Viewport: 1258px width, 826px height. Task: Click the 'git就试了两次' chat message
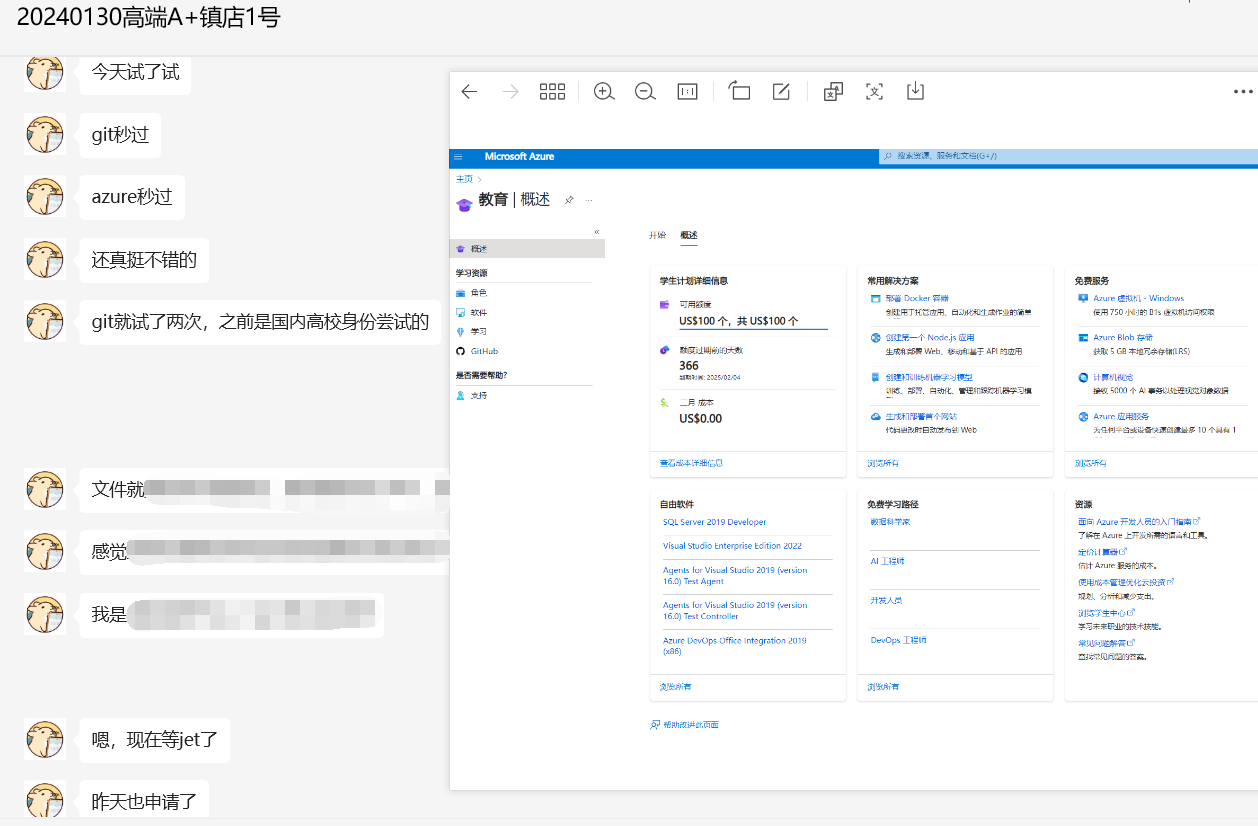(x=260, y=322)
